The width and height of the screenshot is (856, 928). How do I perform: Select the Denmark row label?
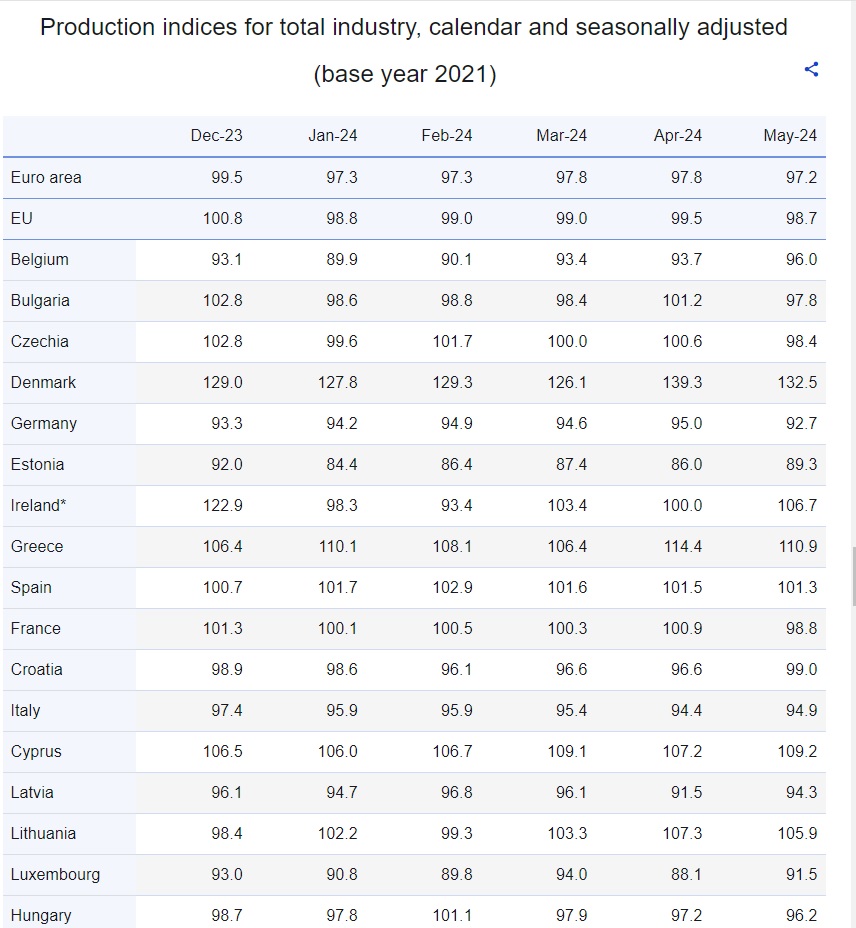43,382
